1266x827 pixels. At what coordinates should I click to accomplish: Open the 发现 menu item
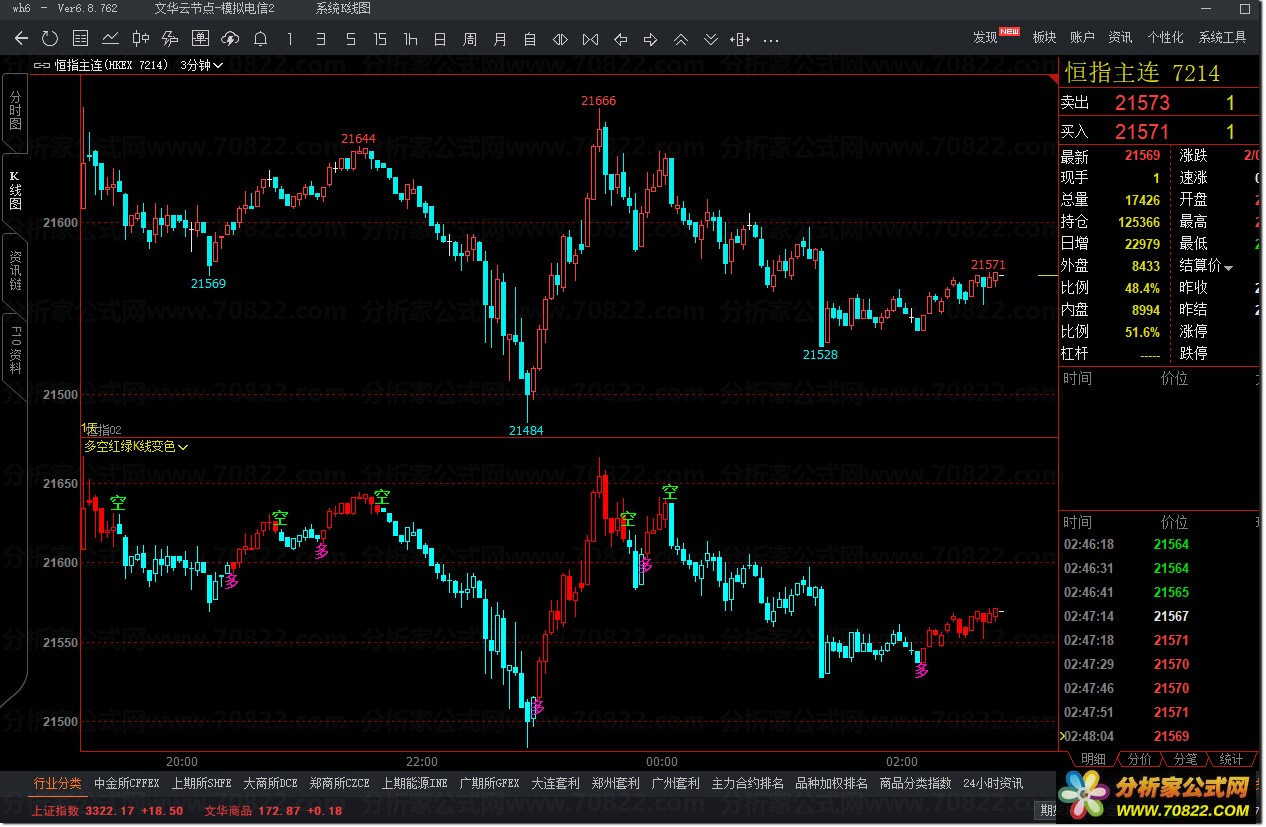pyautogui.click(x=985, y=37)
